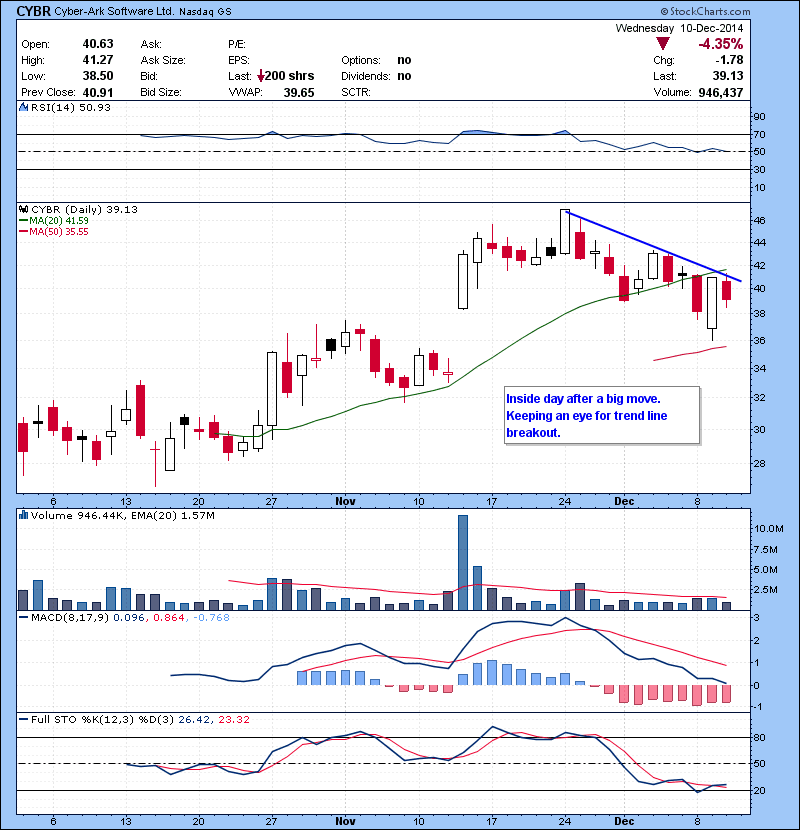
Task: Click the MA(20) 41.59 legend text
Action: [x=59, y=221]
